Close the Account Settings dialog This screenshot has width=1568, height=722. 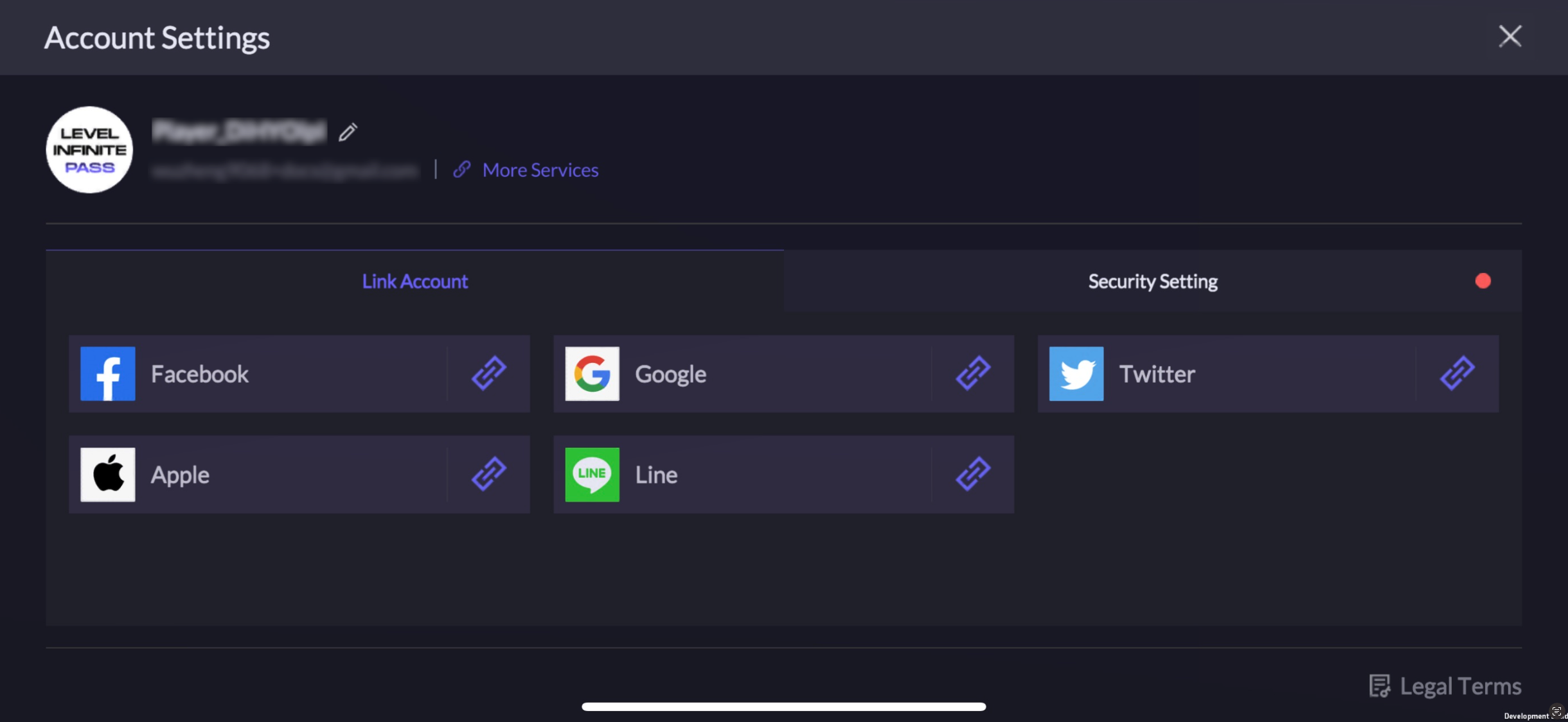point(1510,37)
